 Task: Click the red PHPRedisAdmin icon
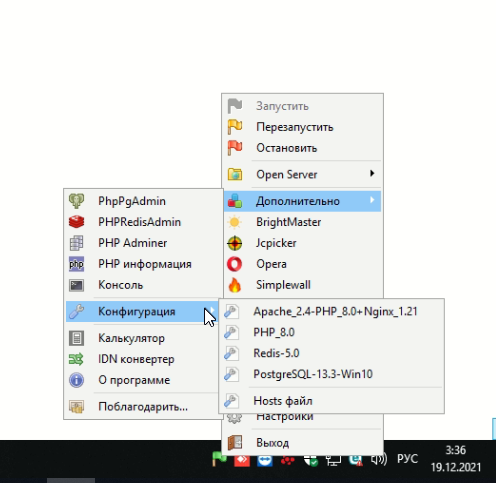point(76,222)
